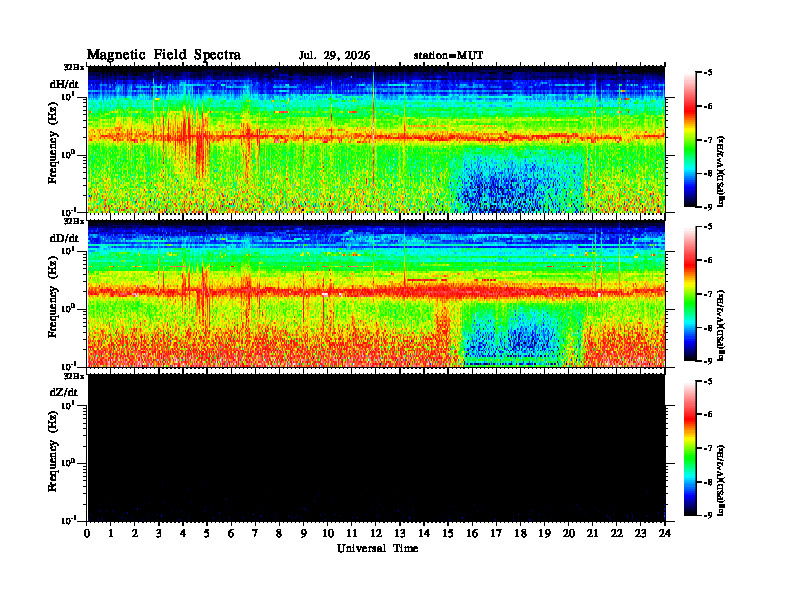Viewport: 792px width, 612px height.
Task: Click the "Universal Time" axis title
Action: (x=377, y=548)
